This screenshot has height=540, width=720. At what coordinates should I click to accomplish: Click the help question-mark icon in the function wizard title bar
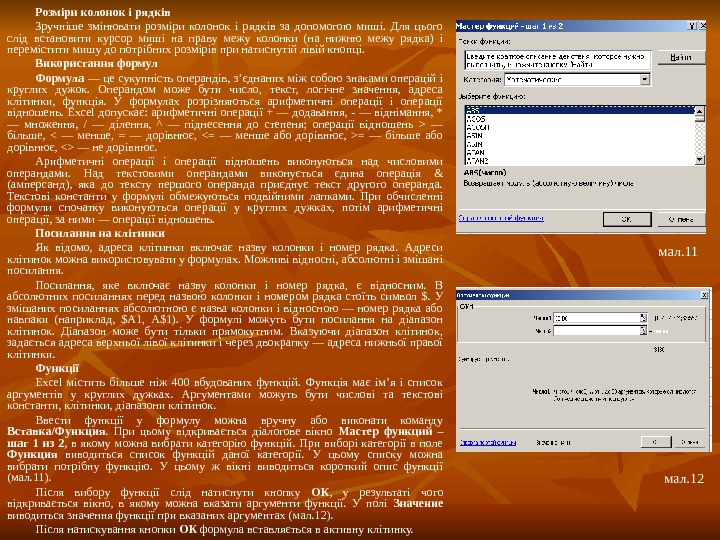pyautogui.click(x=692, y=26)
